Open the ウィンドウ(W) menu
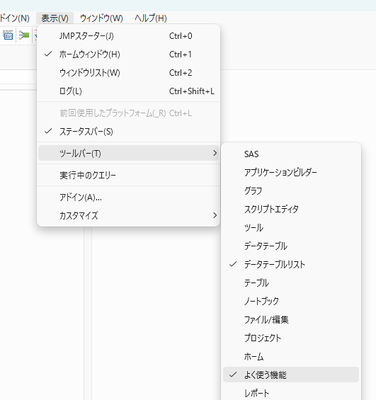Image resolution: width=376 pixels, height=400 pixels. (101, 18)
